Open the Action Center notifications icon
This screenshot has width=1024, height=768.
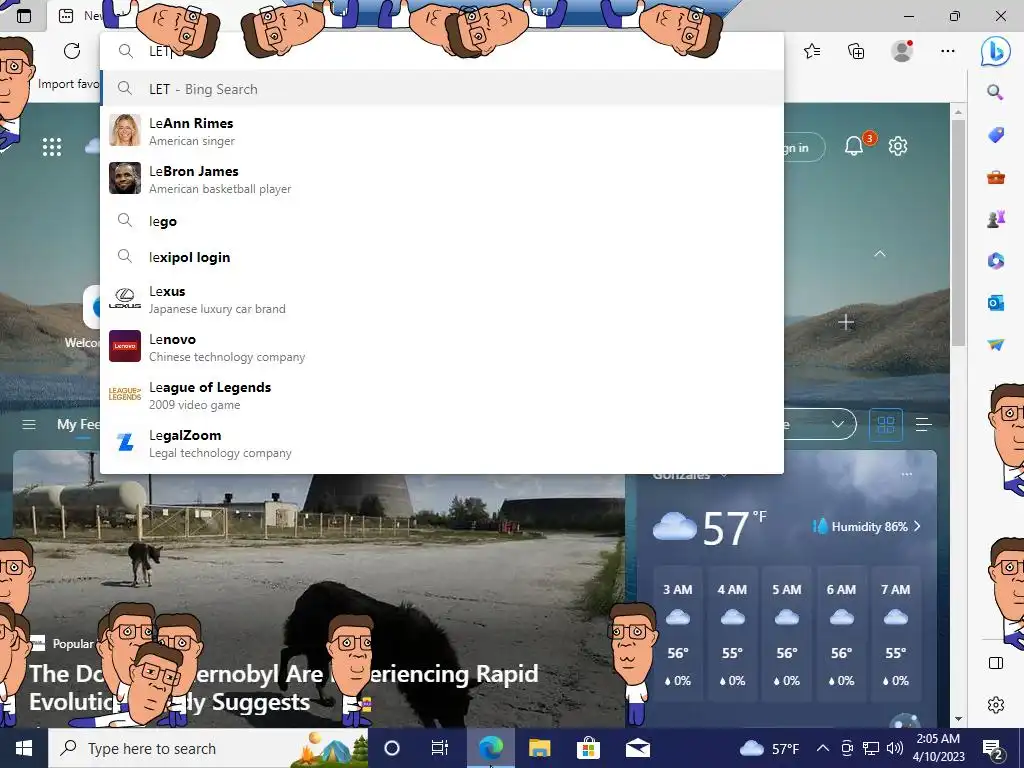tap(993, 748)
